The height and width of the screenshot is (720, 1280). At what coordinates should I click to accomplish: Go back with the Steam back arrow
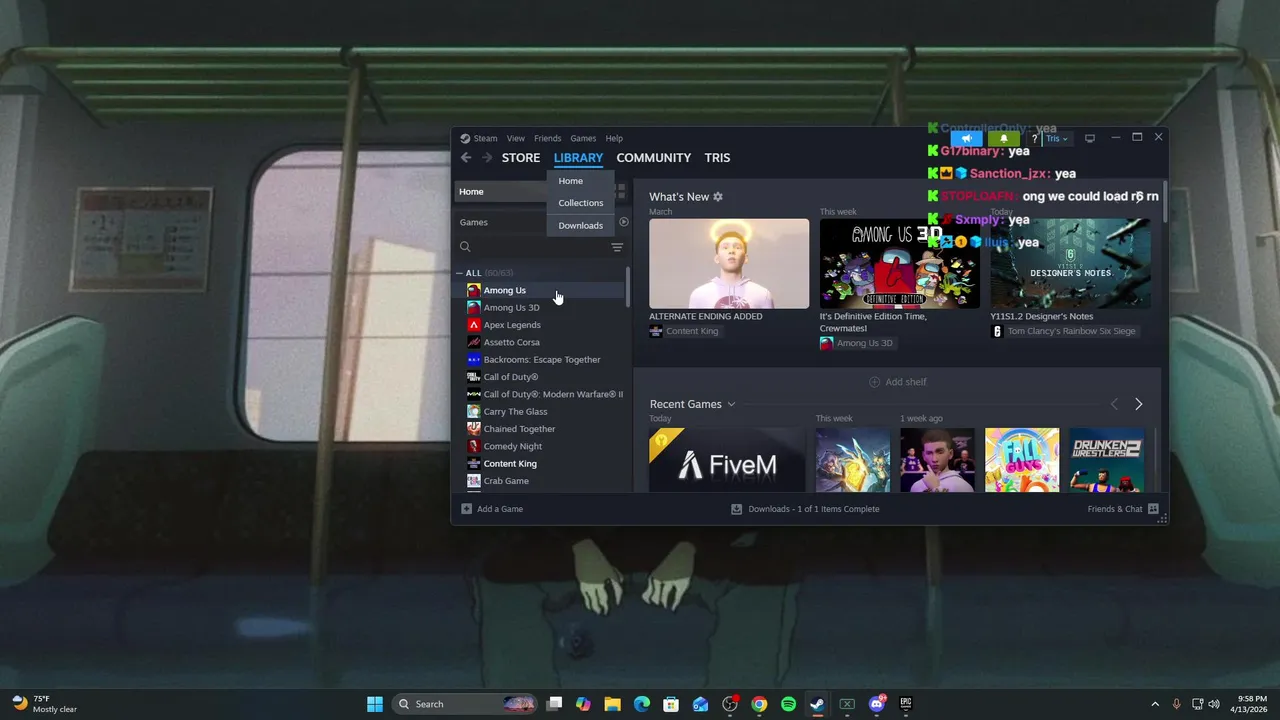(x=466, y=158)
